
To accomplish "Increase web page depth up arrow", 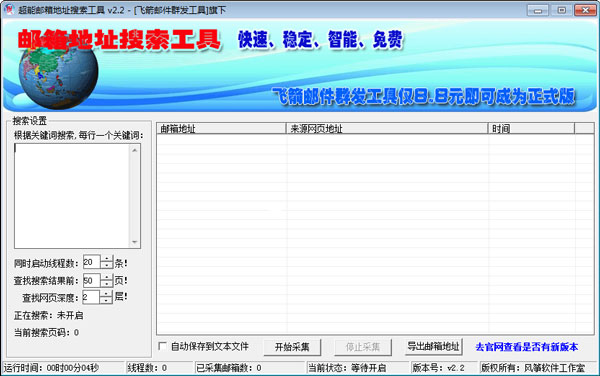I will (x=106, y=294).
